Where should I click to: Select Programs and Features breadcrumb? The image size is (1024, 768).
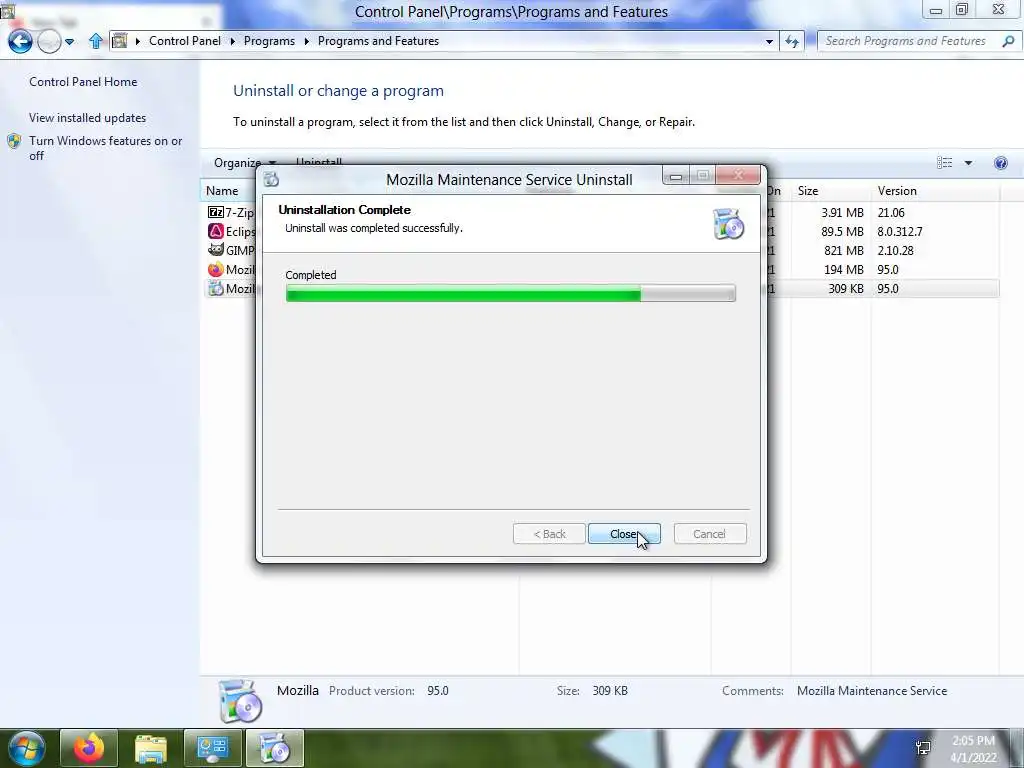click(x=378, y=40)
